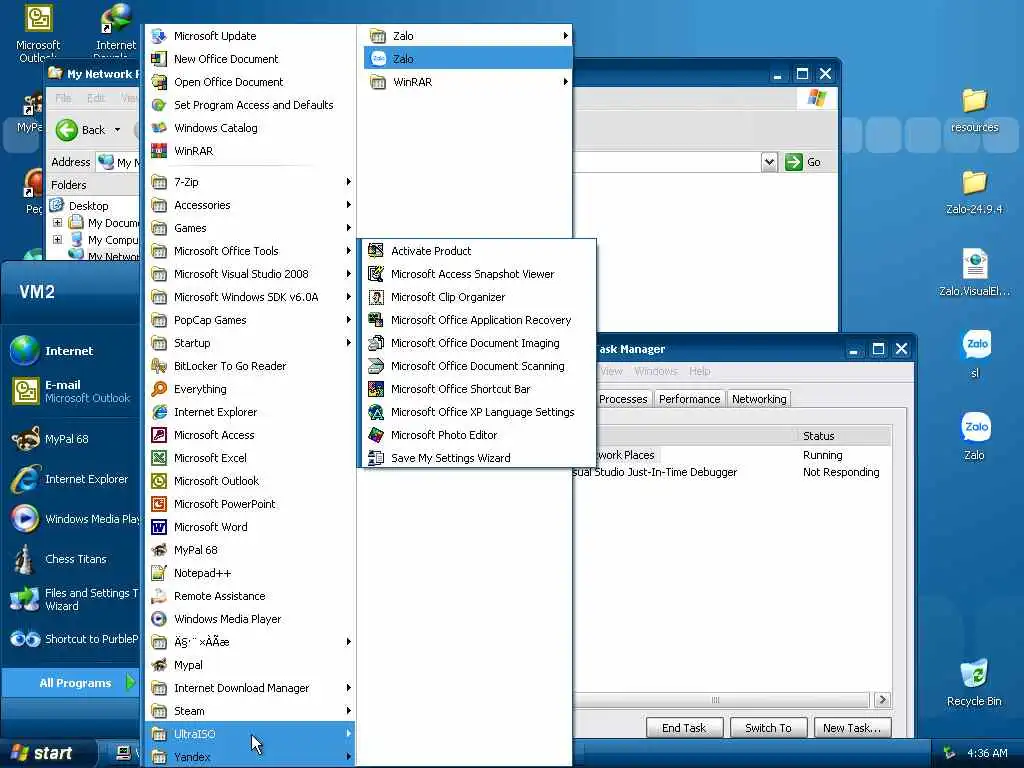The width and height of the screenshot is (1024, 768).
Task: Launch Microsoft Photo Editor
Action: click(x=477, y=435)
